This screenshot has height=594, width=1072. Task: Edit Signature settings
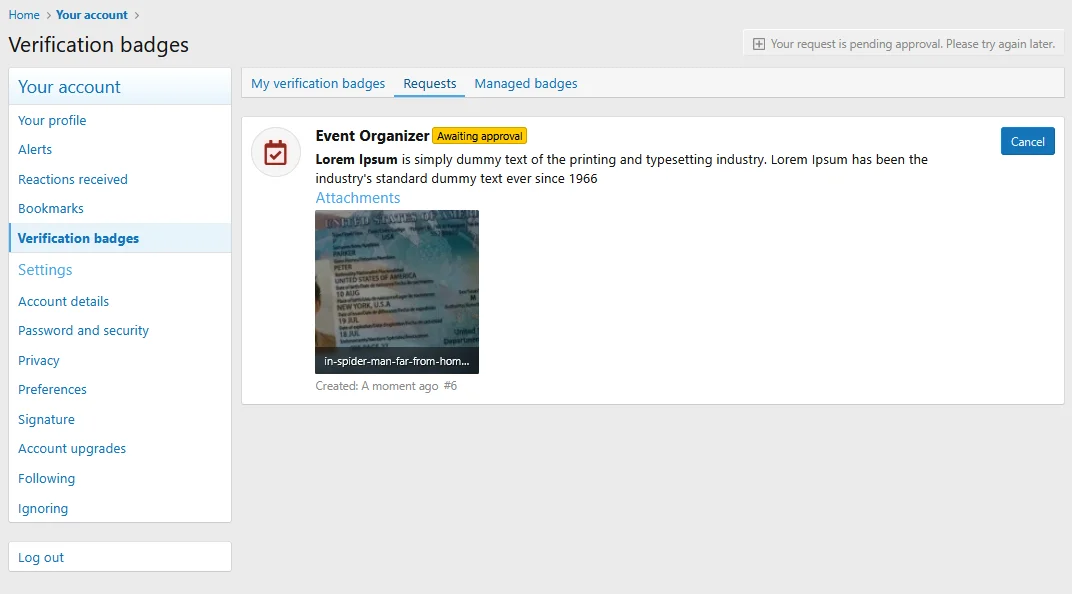pos(120,419)
